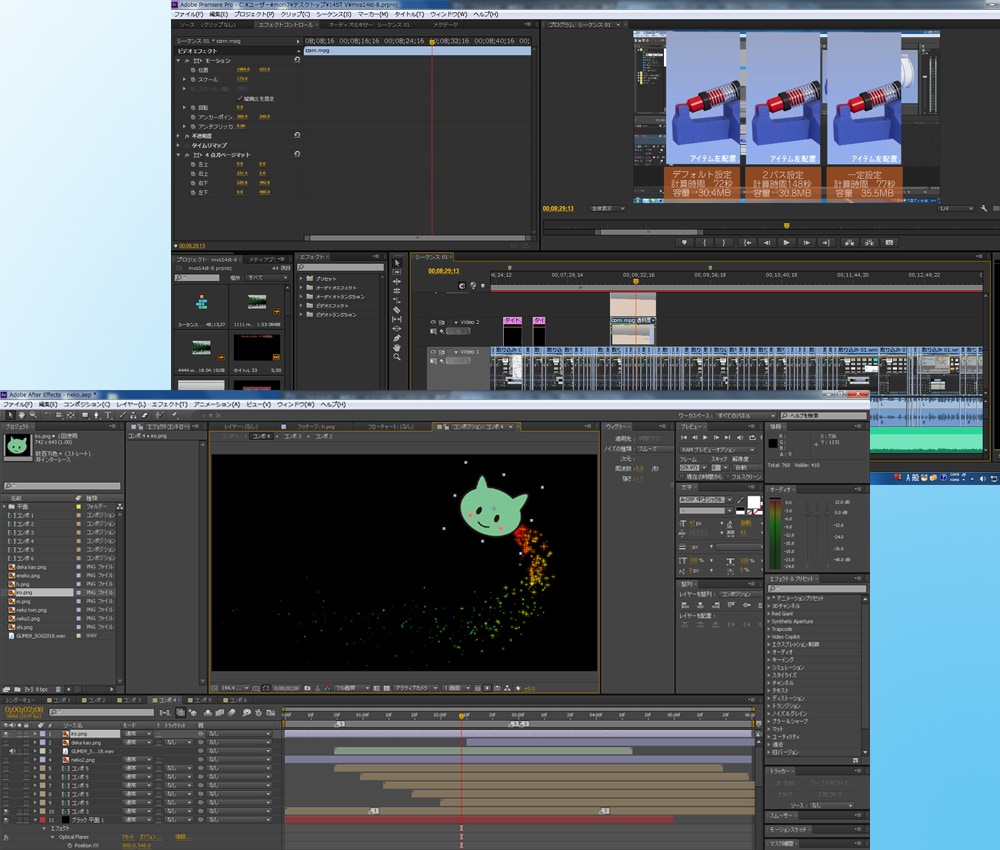
Task: Switch to the コンポ 5 timeline tab in After Effects
Action: [202, 700]
